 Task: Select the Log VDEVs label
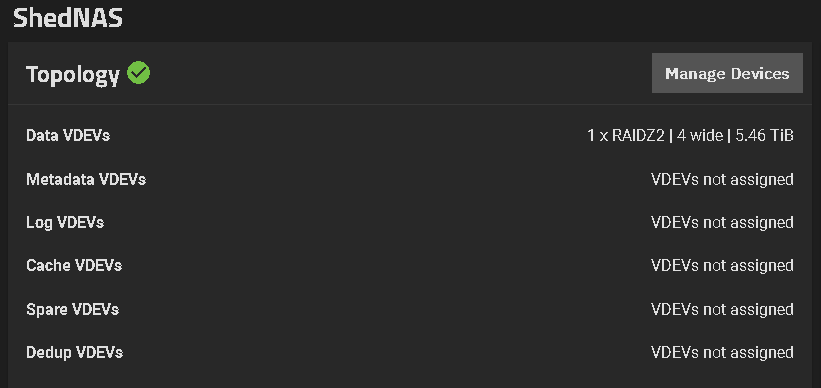click(65, 223)
